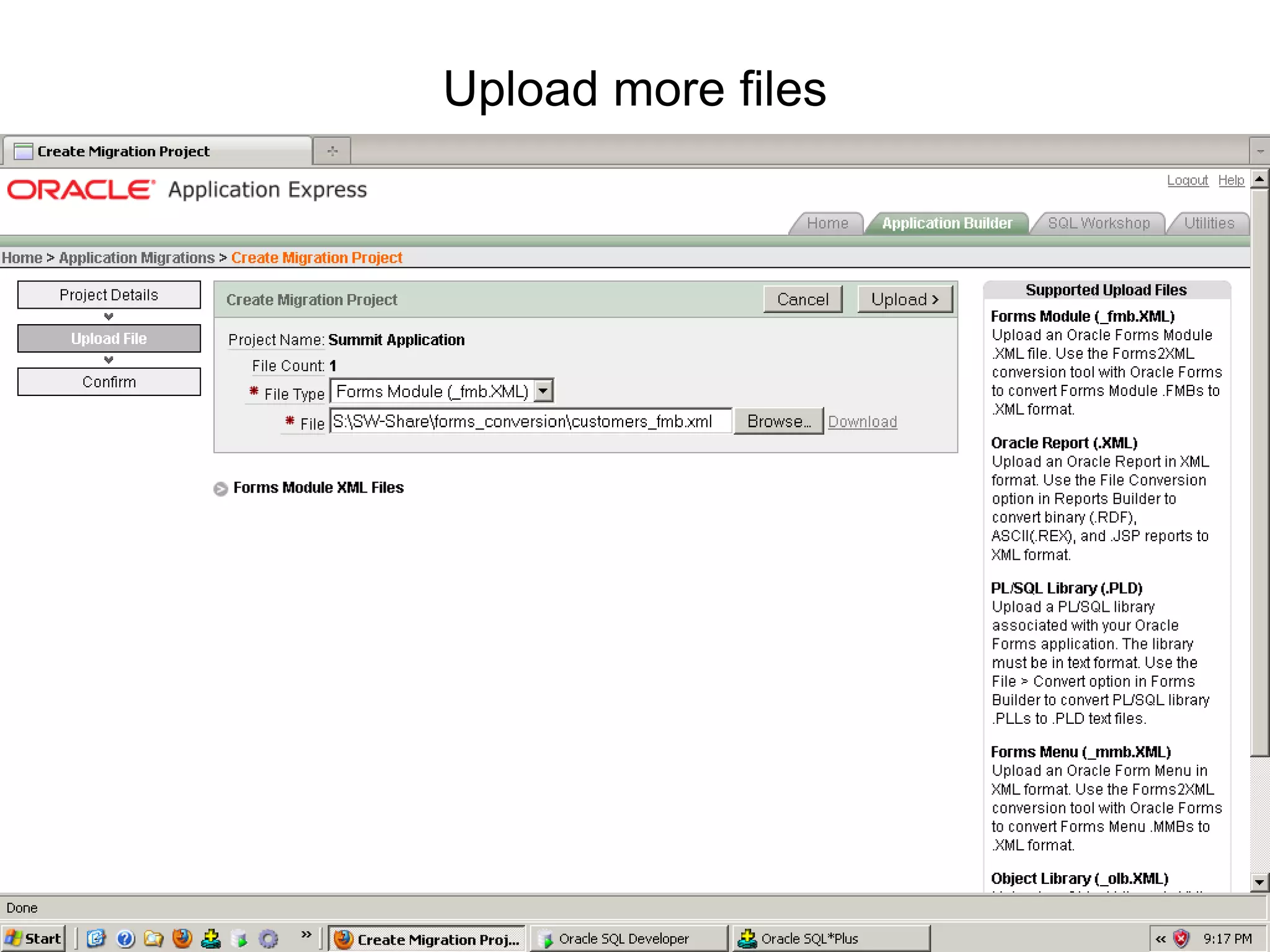
Task: Click the Application Express title text
Action: [267, 190]
